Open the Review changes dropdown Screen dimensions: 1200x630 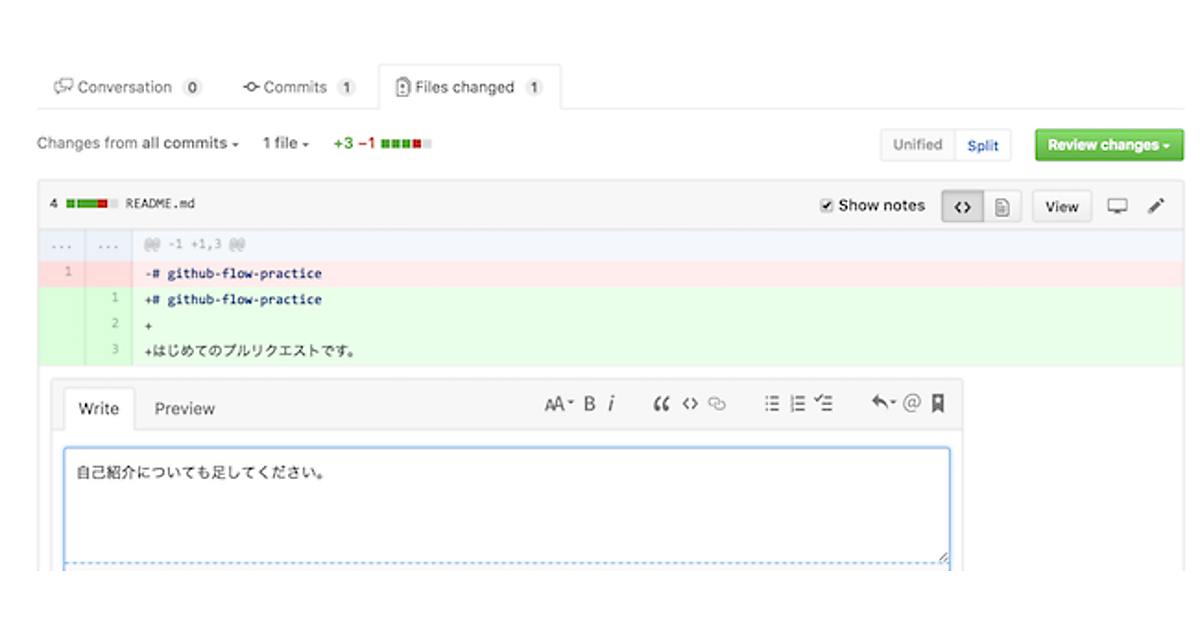coord(1108,145)
